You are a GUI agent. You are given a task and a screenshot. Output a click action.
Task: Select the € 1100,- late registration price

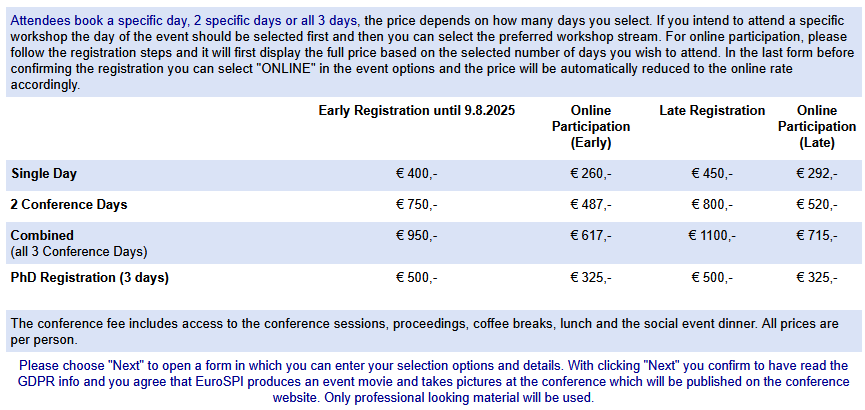point(712,236)
